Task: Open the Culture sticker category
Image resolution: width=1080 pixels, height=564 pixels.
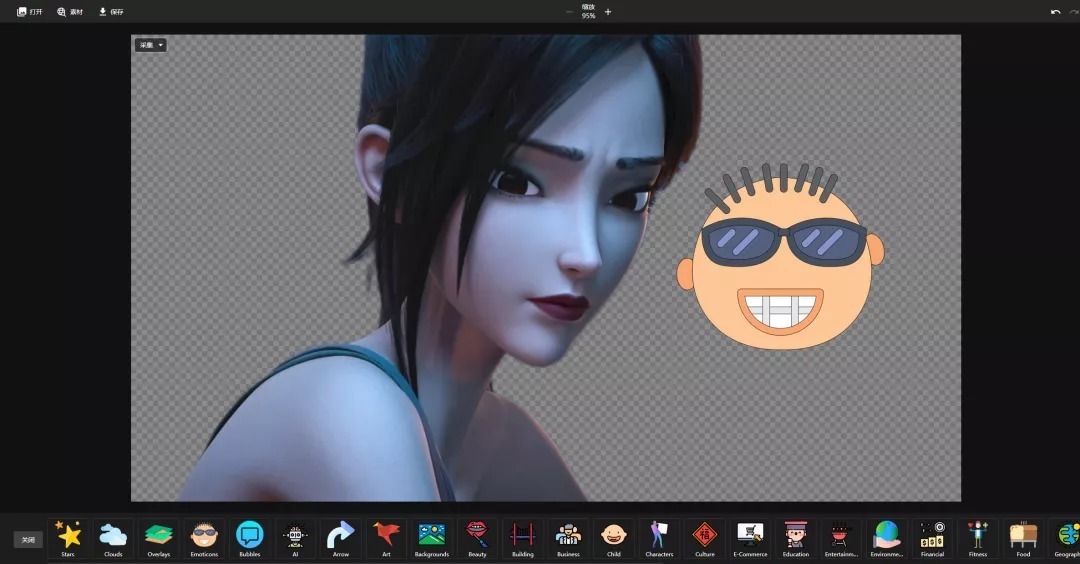Action: coord(705,538)
